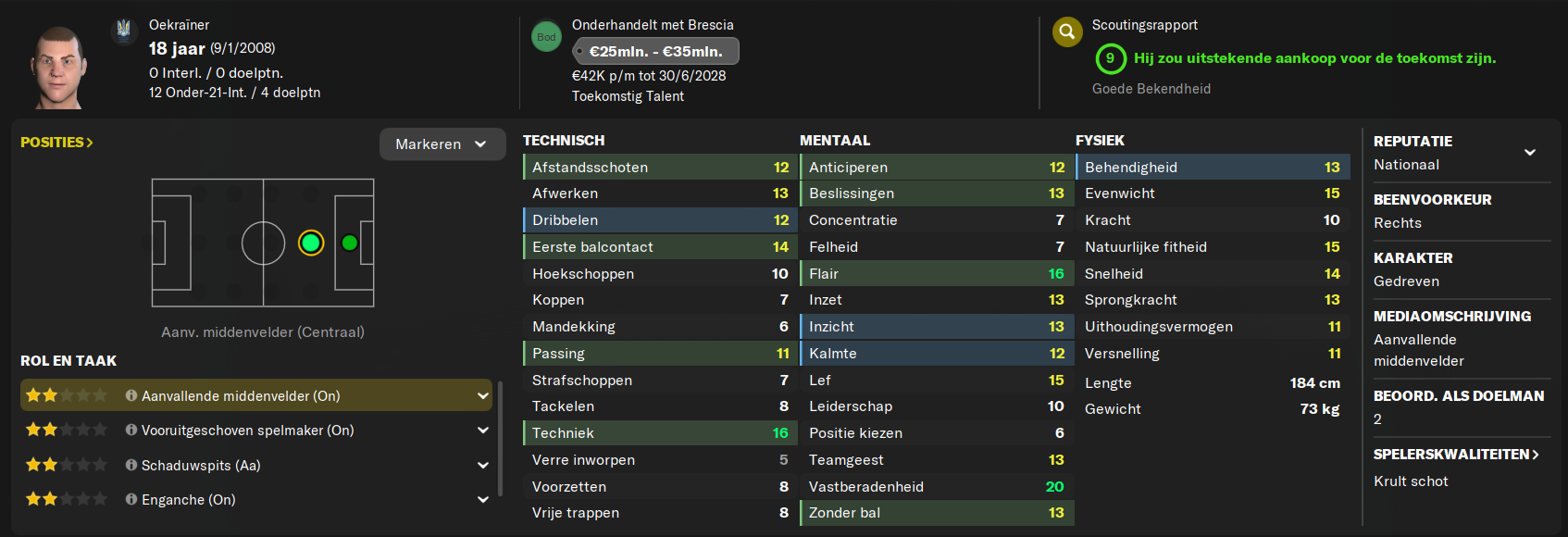Click the €25mln. - €35mln. value button

655,51
